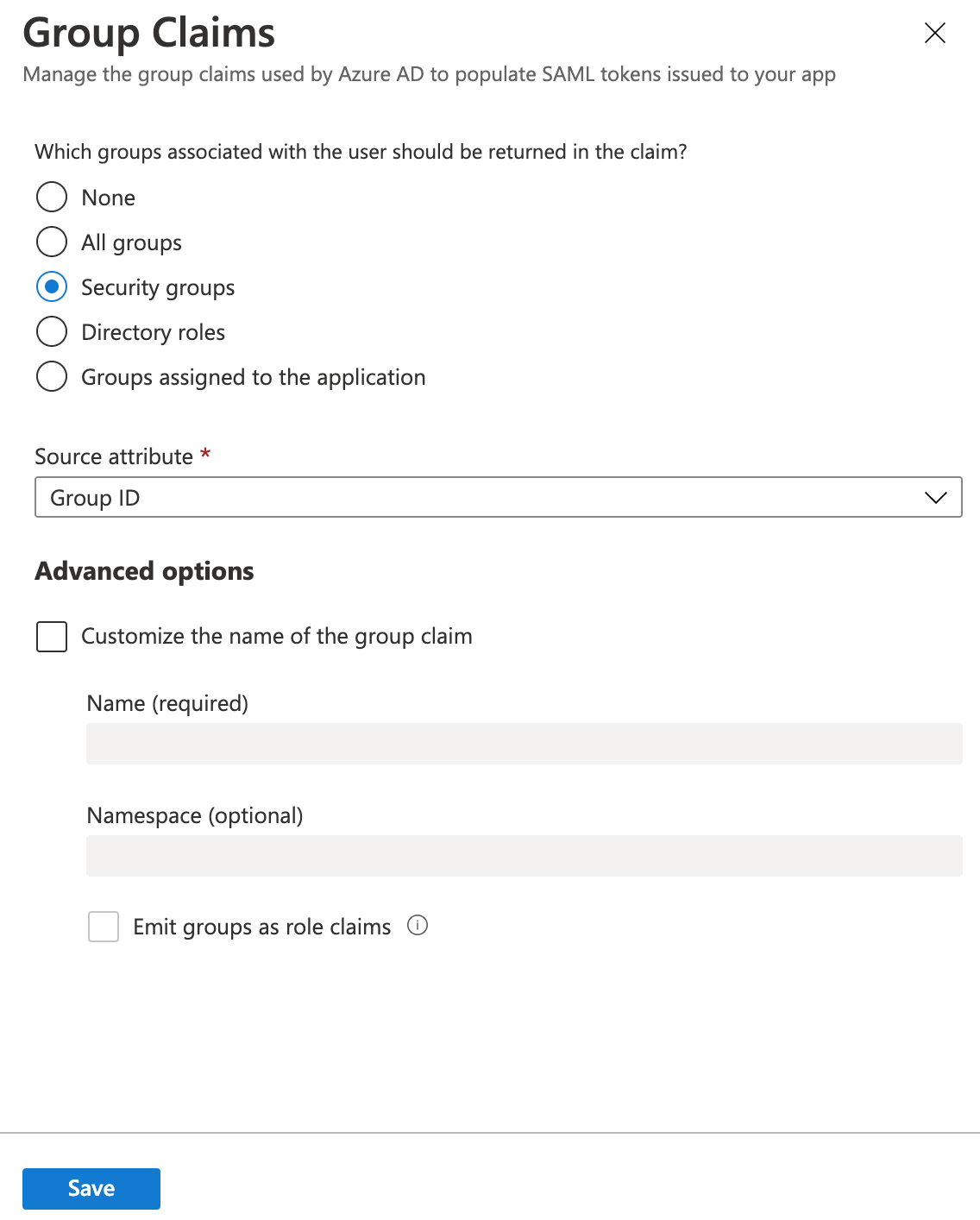Click the Which groups associated question text
This screenshot has width=980, height=1220.
coord(361,152)
